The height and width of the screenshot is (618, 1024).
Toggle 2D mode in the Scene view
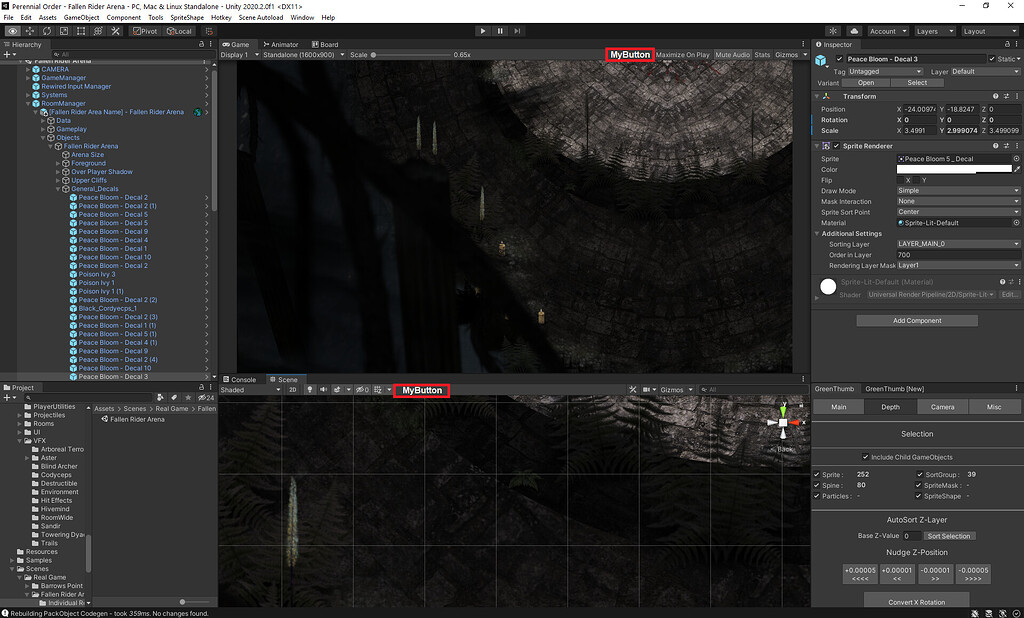click(293, 389)
